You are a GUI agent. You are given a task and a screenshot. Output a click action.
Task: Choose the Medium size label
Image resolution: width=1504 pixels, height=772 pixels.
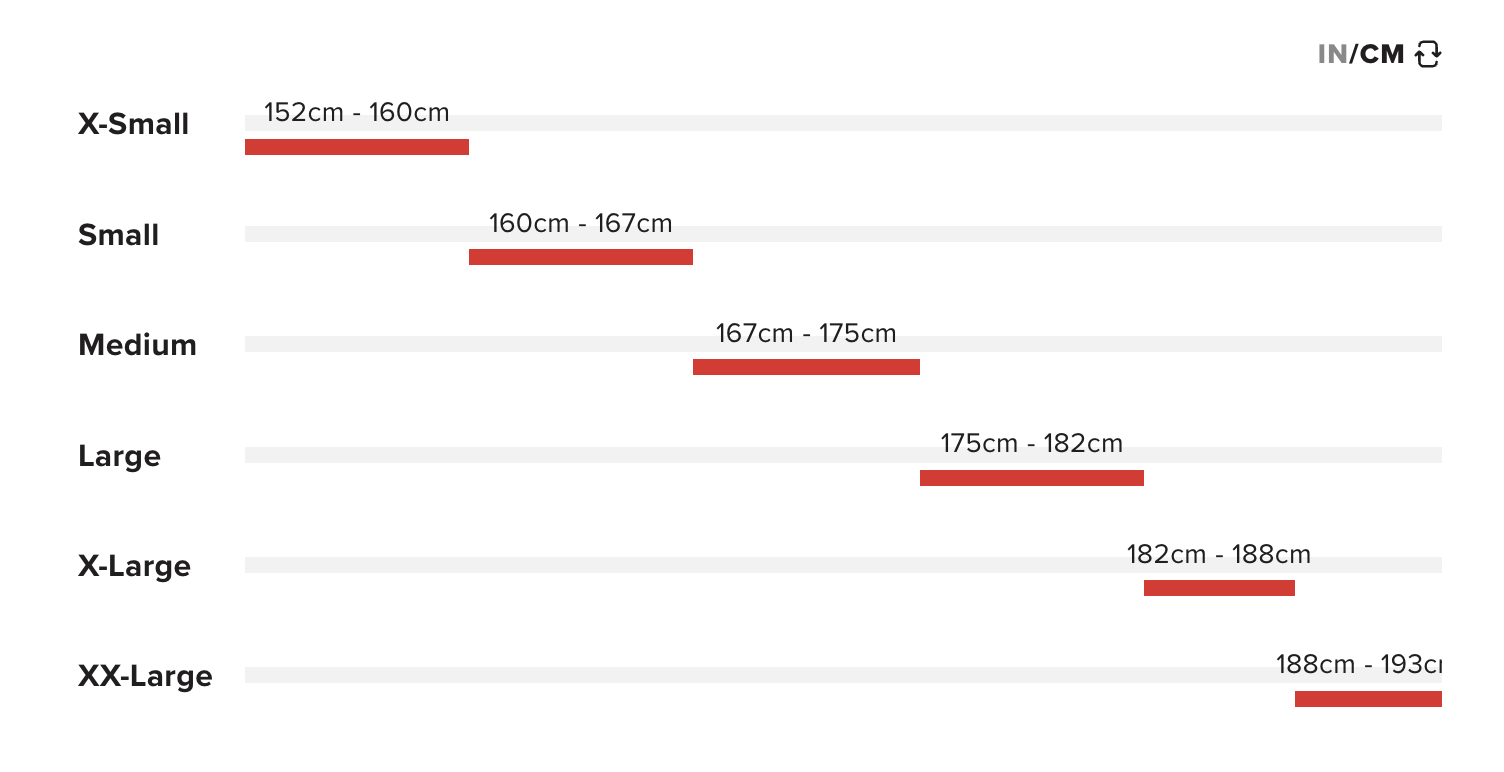[137, 345]
